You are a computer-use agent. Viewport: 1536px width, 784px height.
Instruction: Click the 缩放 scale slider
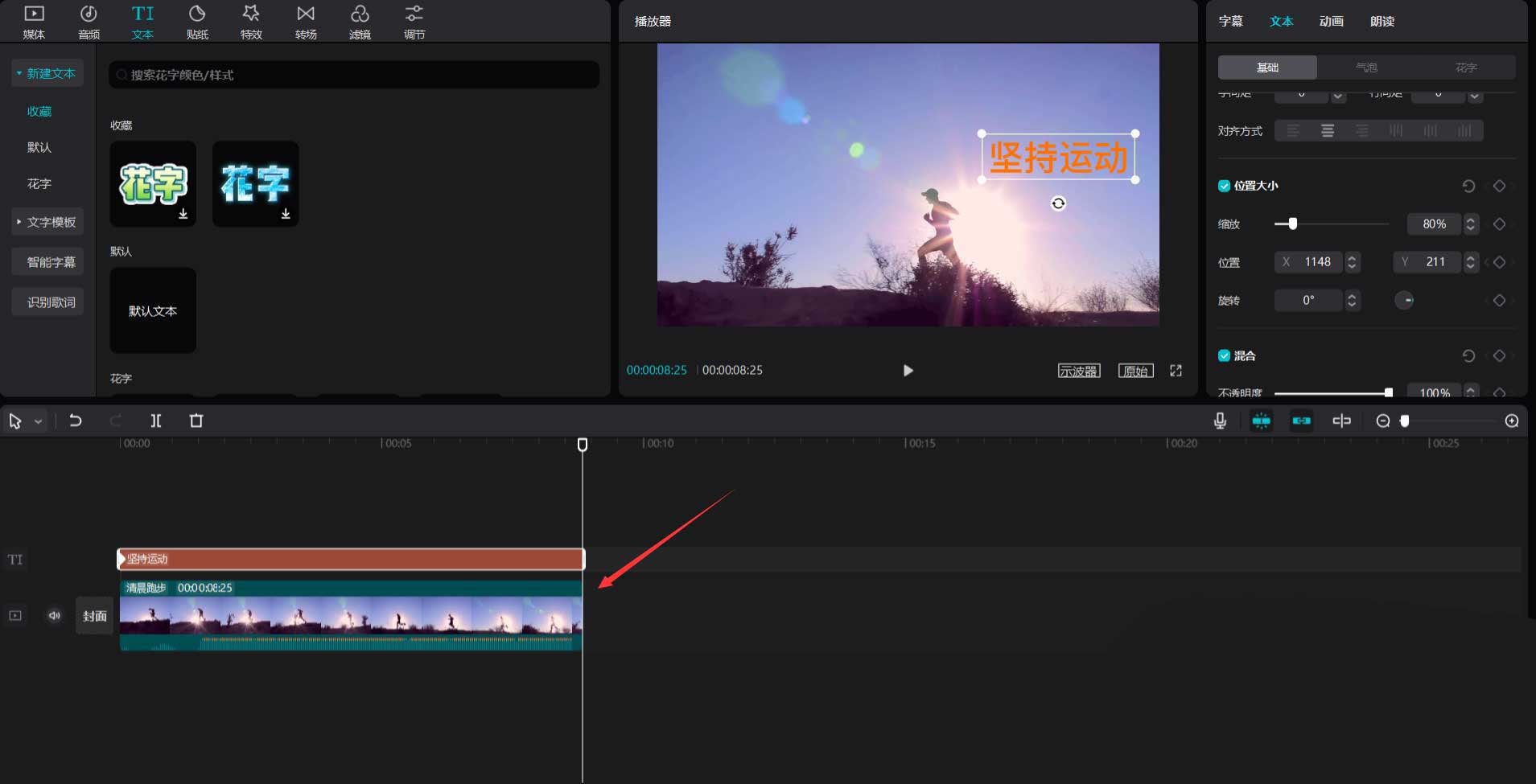tap(1292, 224)
